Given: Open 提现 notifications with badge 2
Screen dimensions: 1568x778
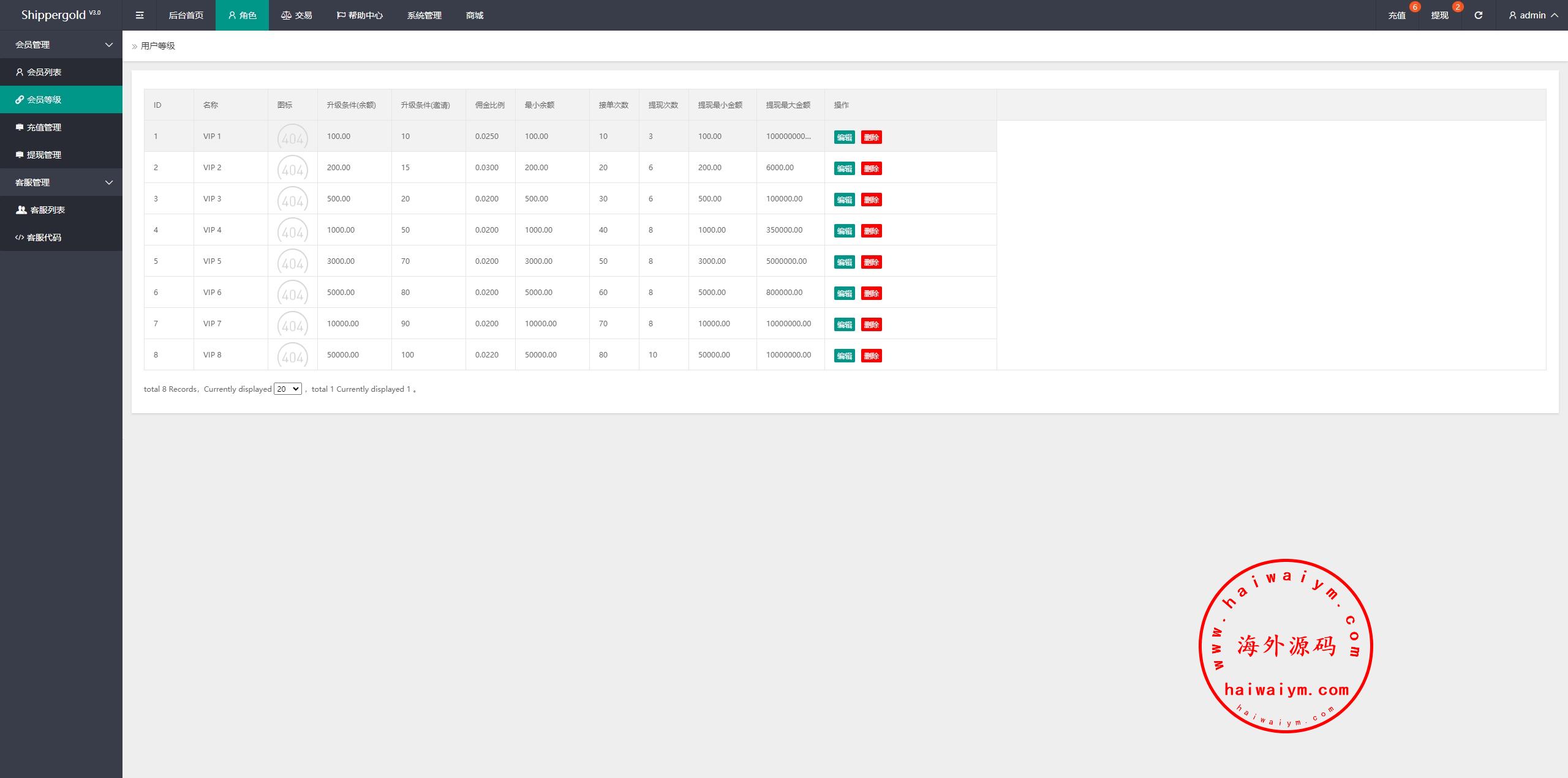Looking at the screenshot, I should (1439, 15).
